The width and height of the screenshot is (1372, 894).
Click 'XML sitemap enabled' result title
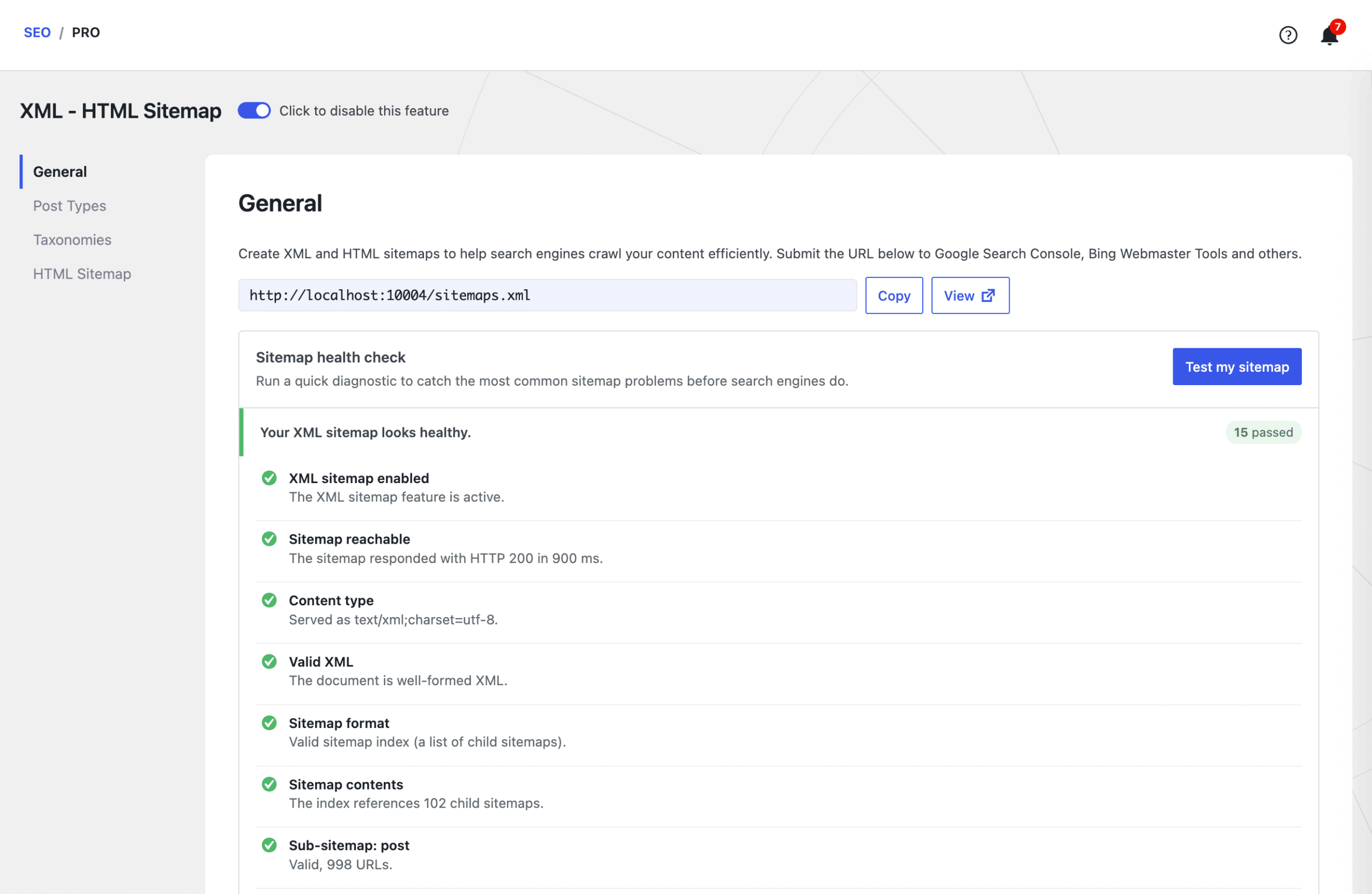point(359,478)
